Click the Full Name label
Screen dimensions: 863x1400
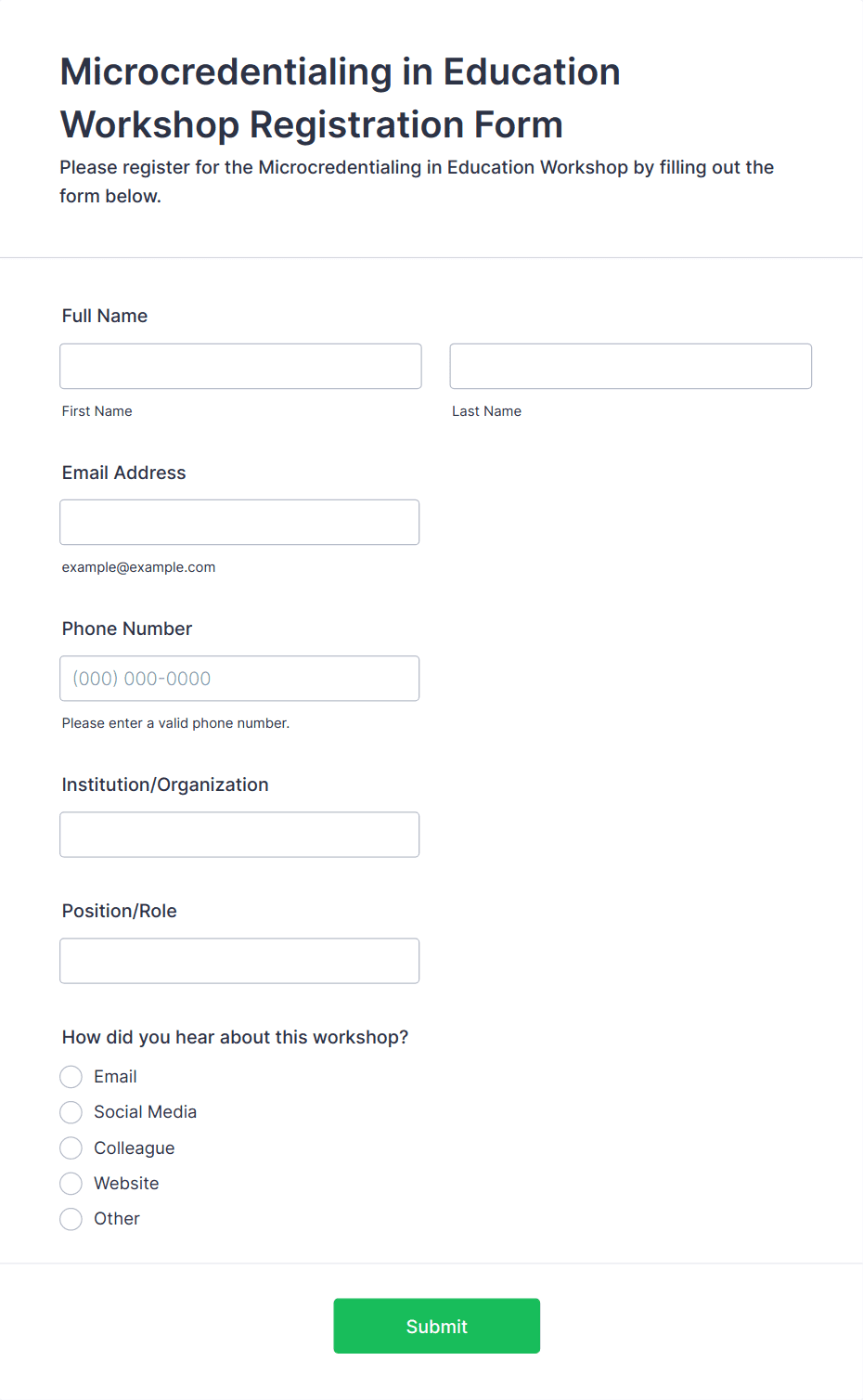point(105,316)
